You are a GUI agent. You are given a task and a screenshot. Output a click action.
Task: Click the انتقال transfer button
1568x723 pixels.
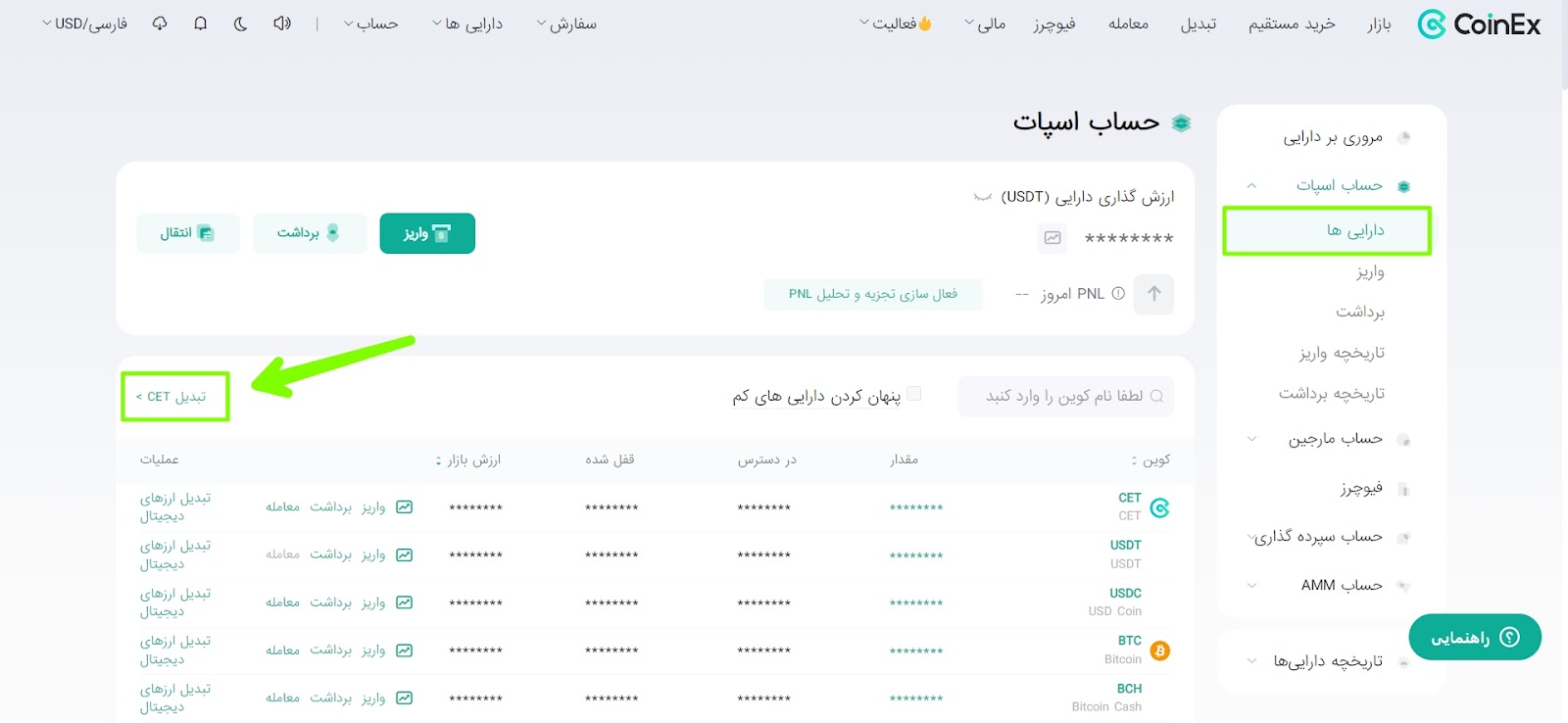[x=188, y=233]
